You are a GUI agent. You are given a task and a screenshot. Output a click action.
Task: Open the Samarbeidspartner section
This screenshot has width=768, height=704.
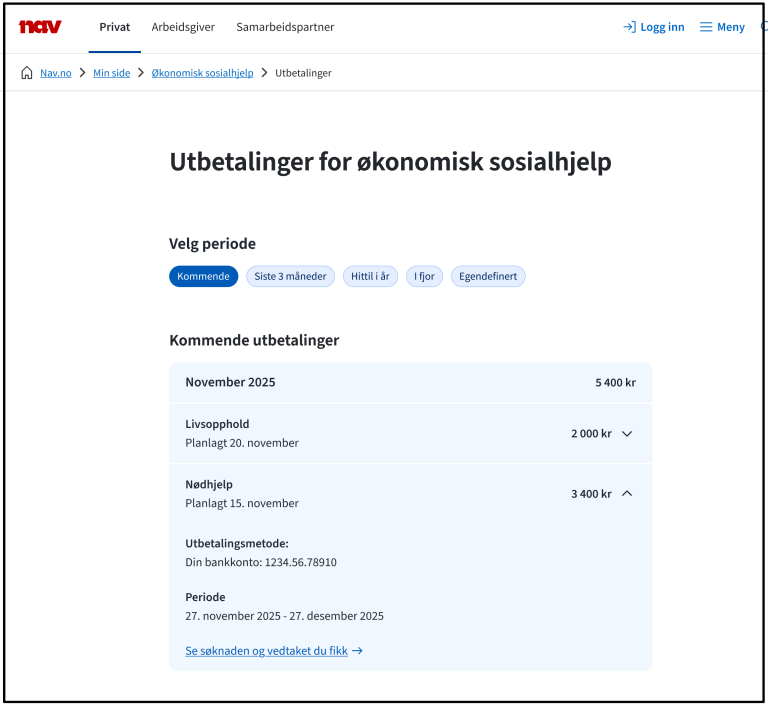[x=285, y=27]
